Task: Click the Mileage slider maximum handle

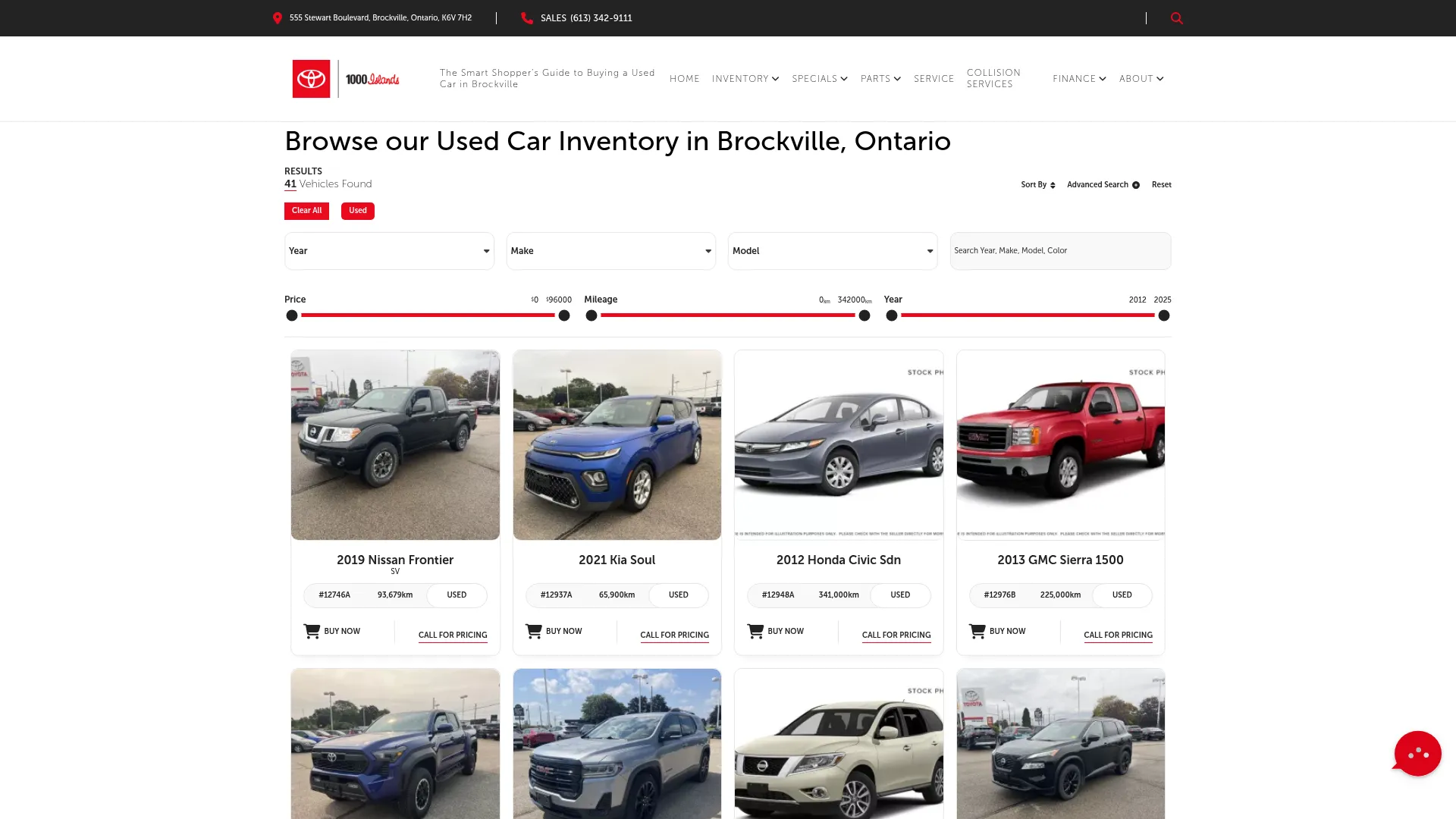Action: tap(864, 315)
